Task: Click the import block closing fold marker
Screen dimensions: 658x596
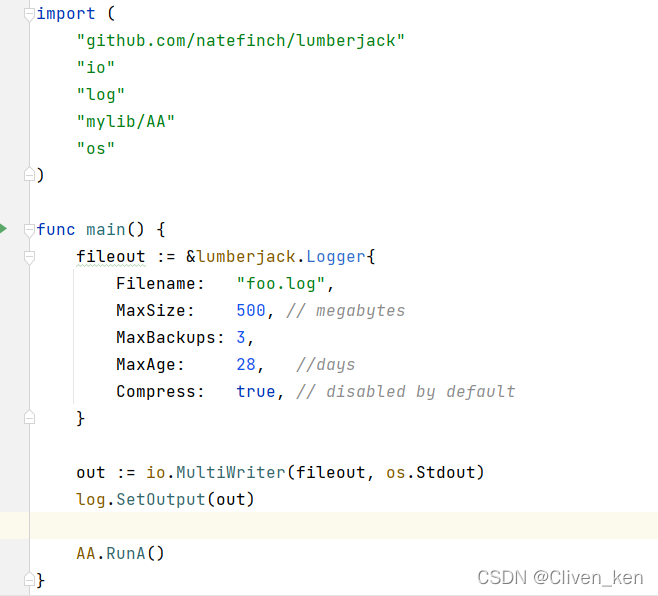Action: tap(29, 175)
